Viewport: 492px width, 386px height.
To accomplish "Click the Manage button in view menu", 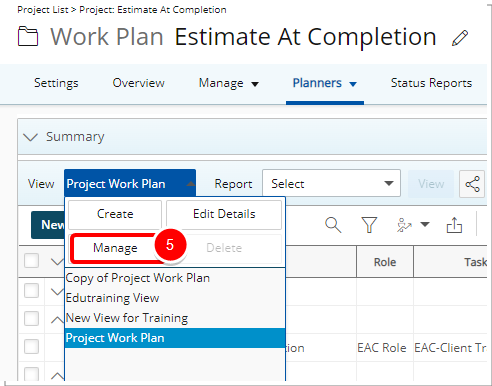I will pos(115,248).
